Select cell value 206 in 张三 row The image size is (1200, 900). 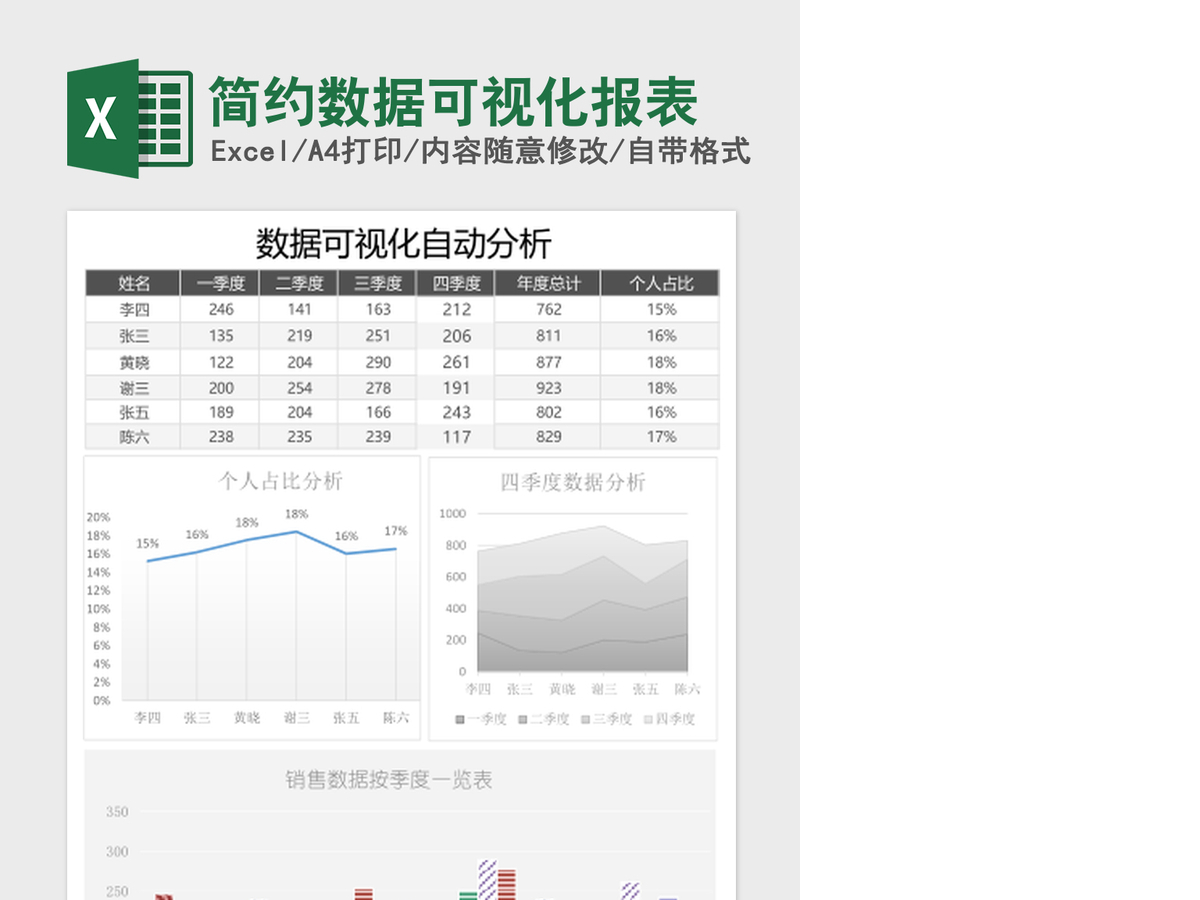(x=457, y=336)
